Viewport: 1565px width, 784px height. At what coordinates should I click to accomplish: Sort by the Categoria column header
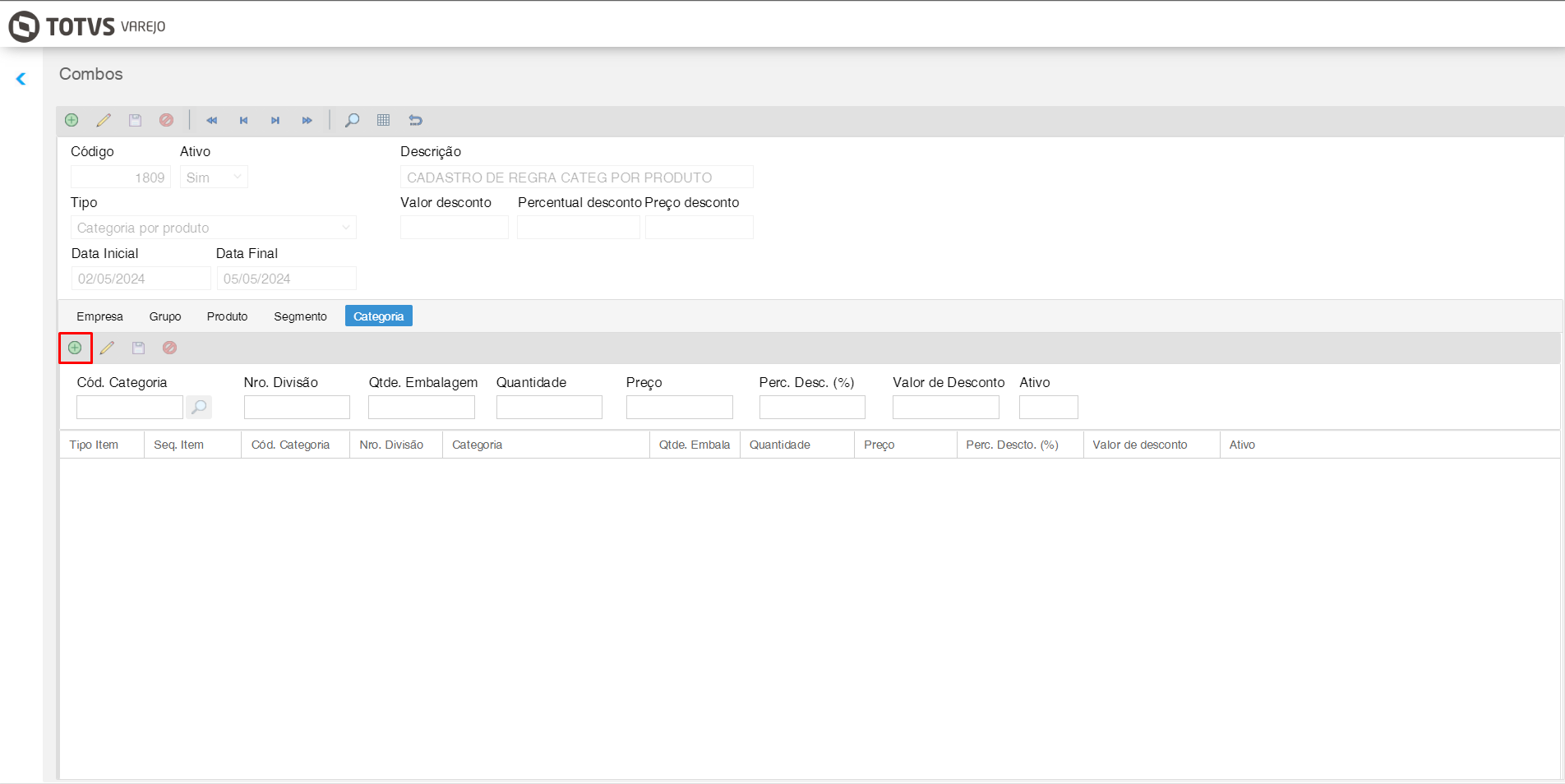coord(477,445)
